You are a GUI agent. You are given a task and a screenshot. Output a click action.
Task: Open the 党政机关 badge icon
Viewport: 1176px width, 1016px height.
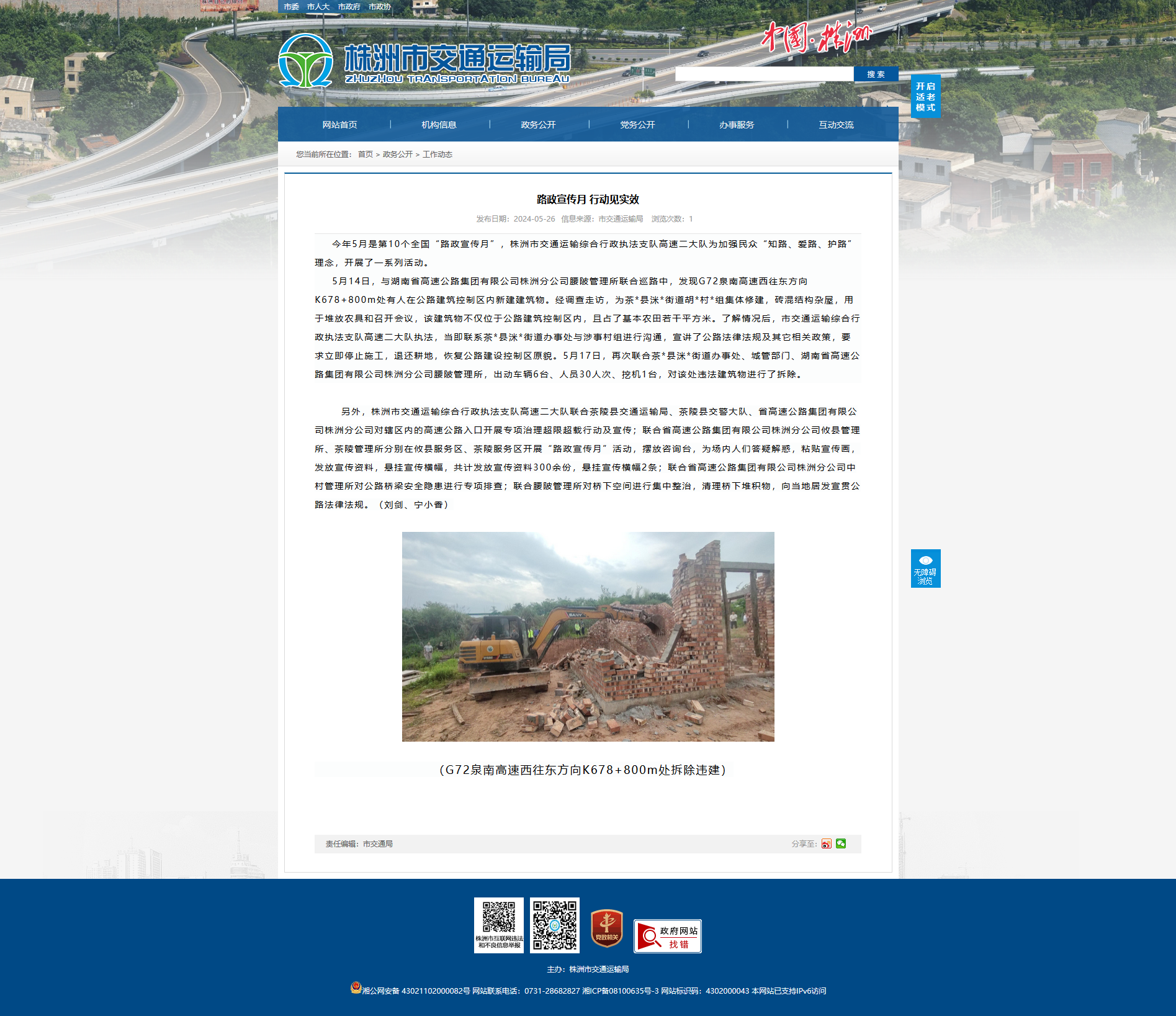(607, 928)
